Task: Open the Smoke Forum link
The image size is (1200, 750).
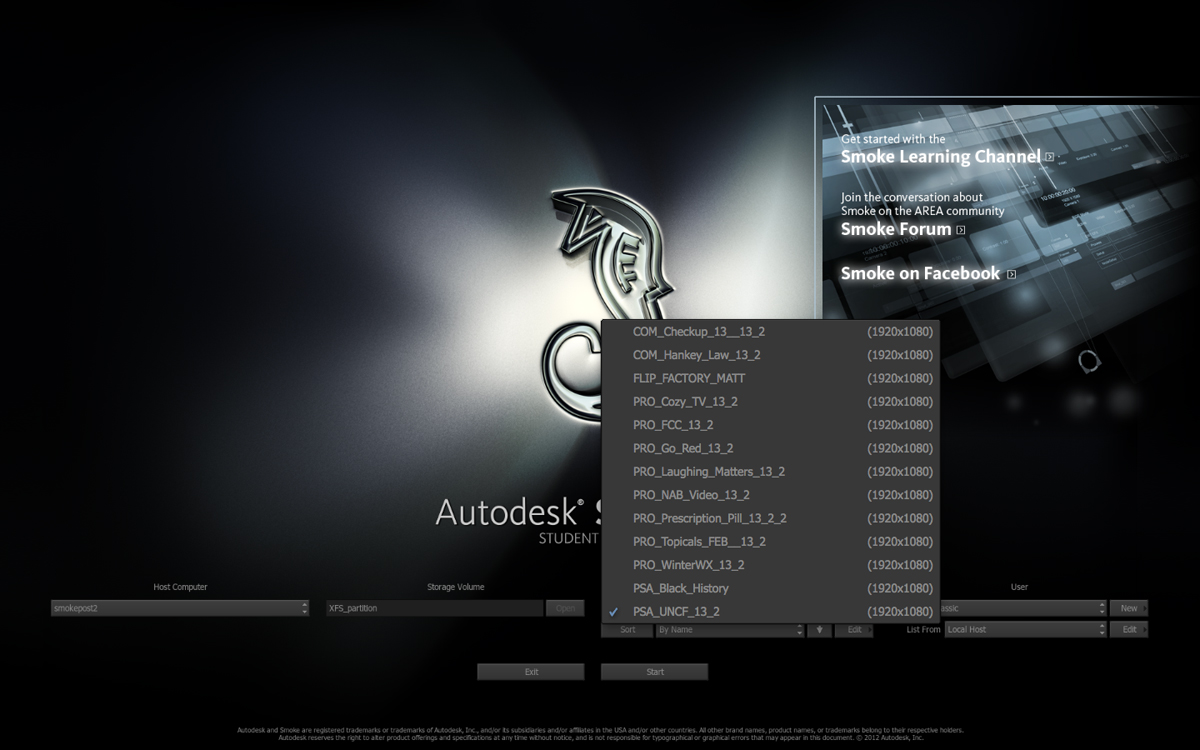Action: [896, 229]
